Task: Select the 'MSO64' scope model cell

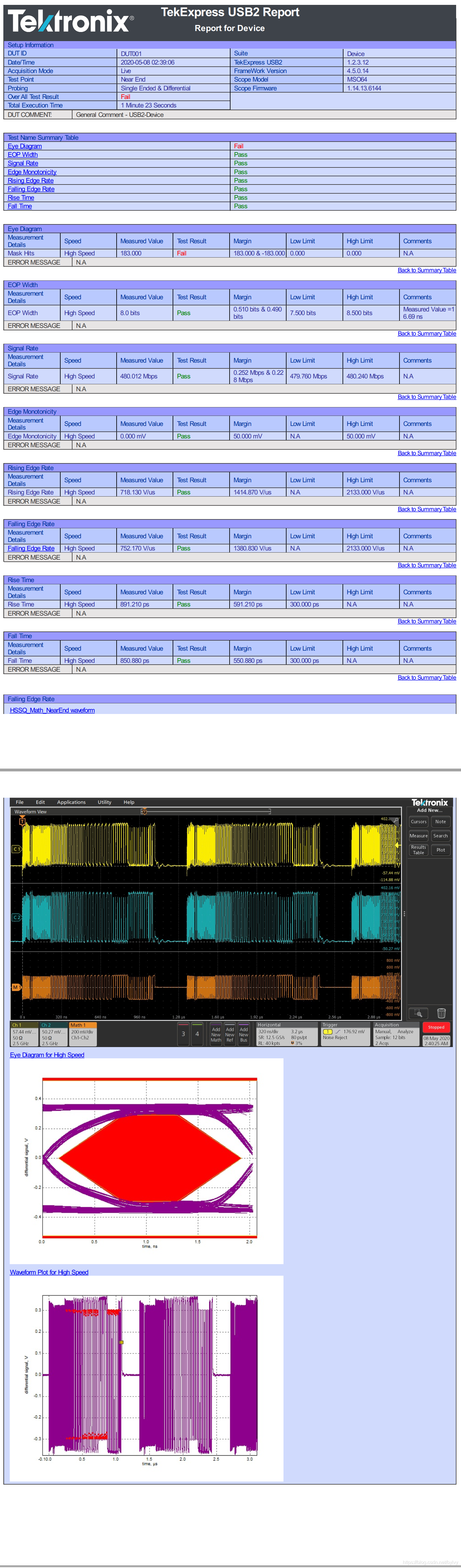Action: (x=399, y=80)
